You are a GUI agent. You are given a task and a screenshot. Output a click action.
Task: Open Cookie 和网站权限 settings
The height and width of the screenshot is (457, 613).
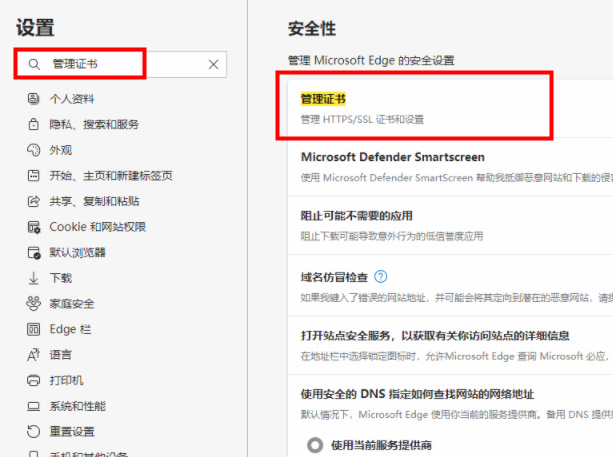tap(98, 227)
